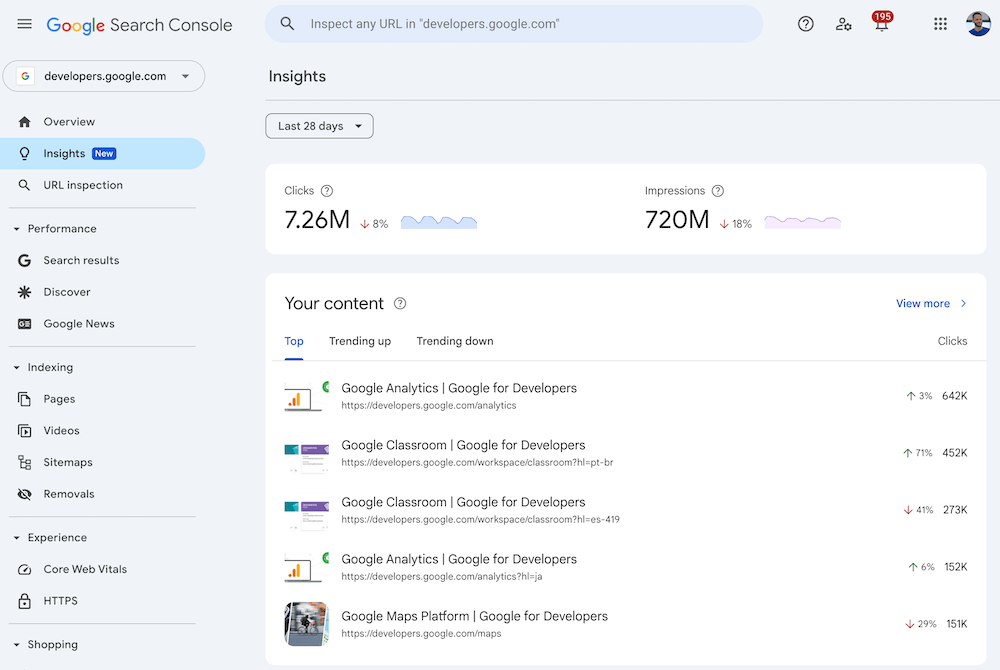Switch to the Top tab

294,341
